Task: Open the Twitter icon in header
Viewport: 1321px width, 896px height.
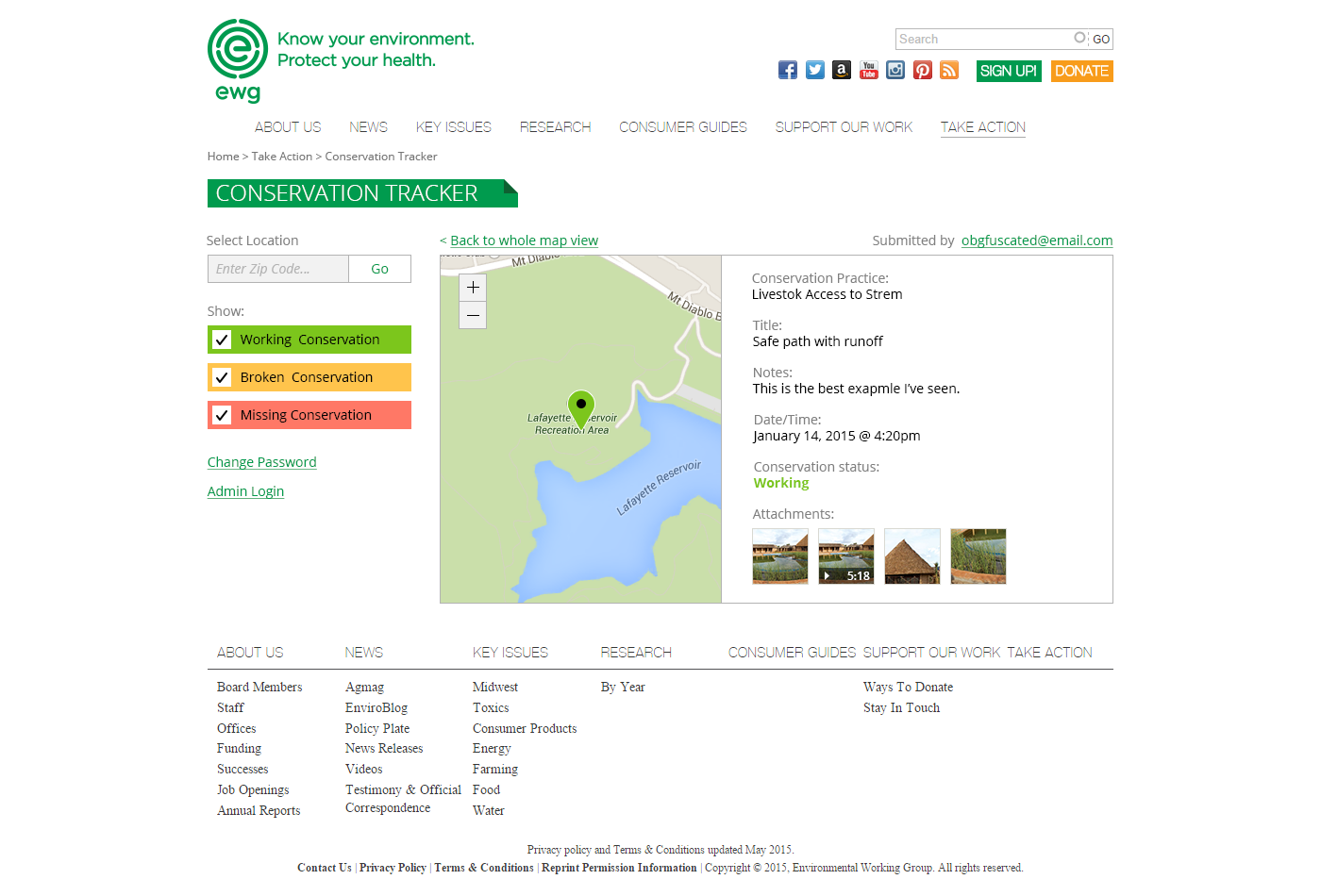Action: [x=815, y=70]
